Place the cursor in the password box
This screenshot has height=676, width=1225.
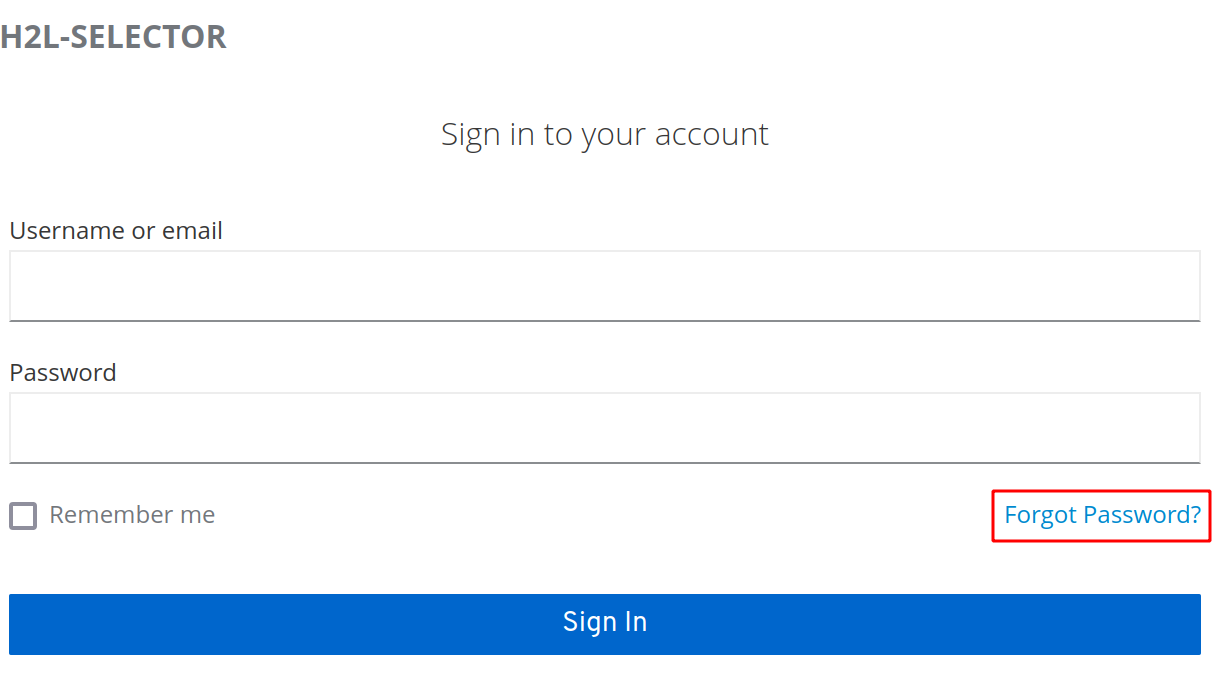click(x=604, y=428)
